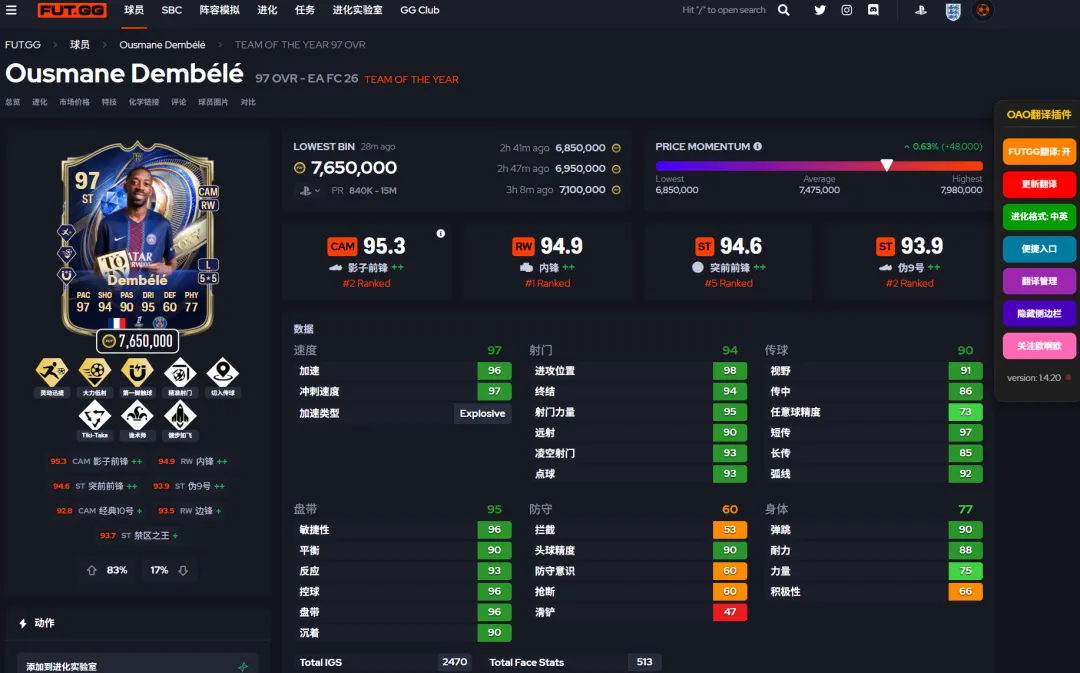
Task: Click the price momentum slider marker
Action: click(886, 165)
